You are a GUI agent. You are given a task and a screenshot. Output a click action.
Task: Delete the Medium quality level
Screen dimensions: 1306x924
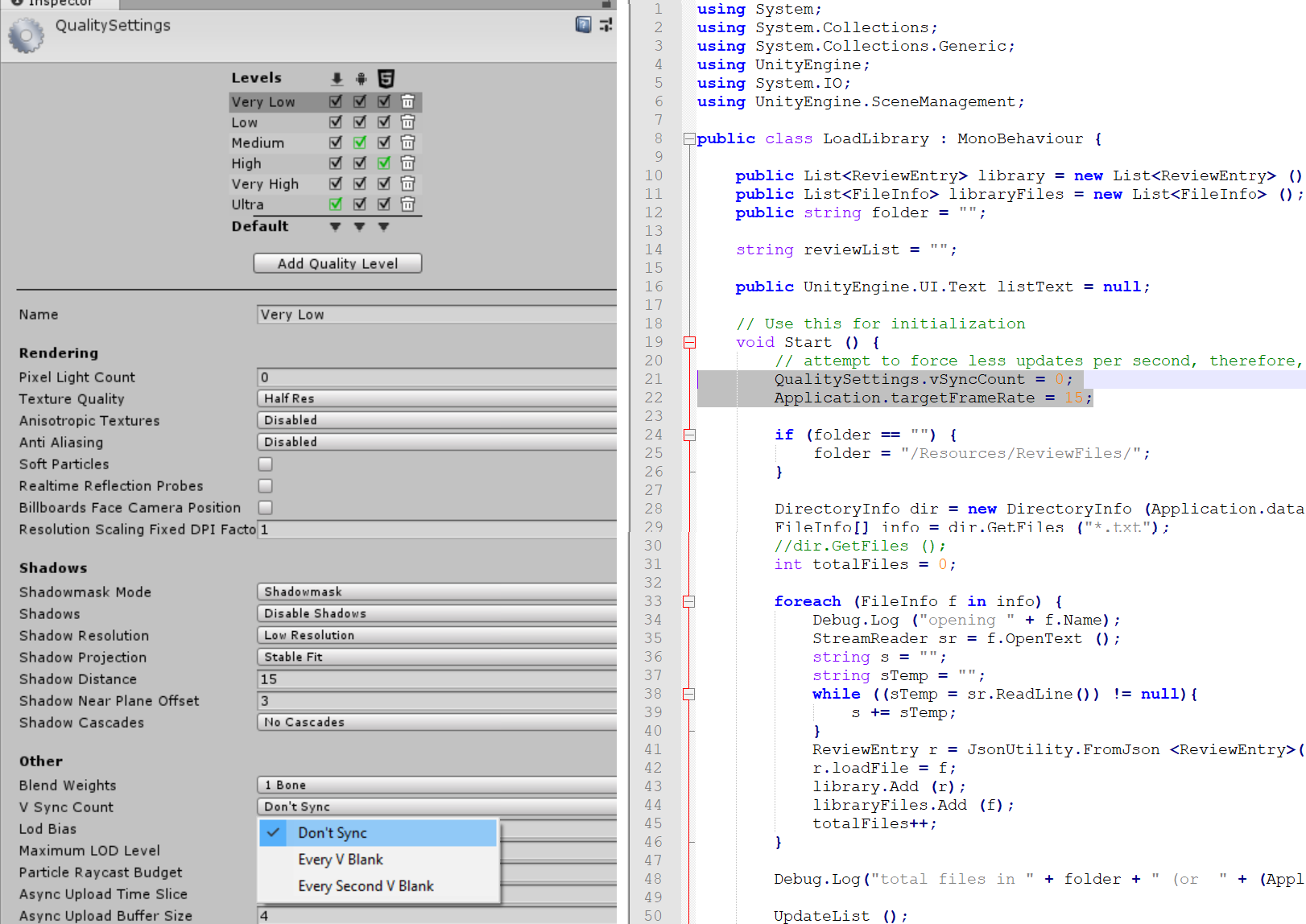408,142
